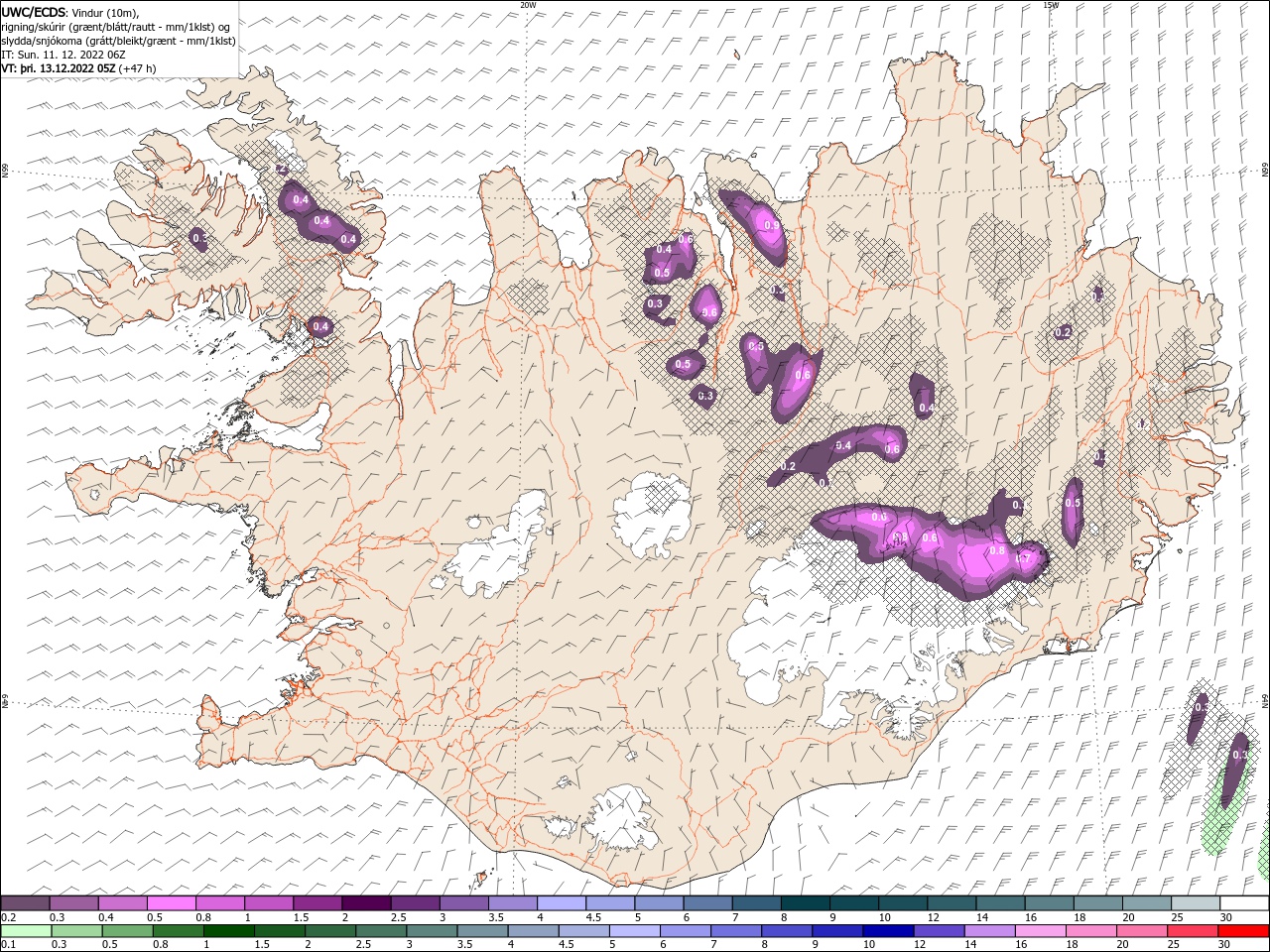
Task: Pick the darkest purple upper swatch after 2
Action: pos(366,903)
